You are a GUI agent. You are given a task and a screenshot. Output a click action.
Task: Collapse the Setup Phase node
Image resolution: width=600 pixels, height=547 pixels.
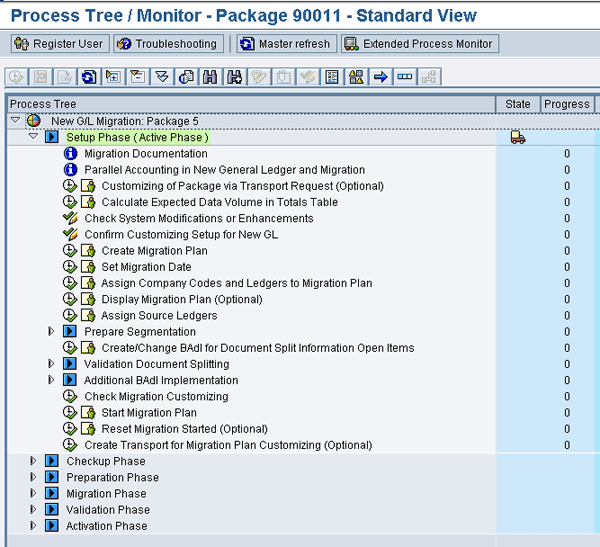[x=33, y=137]
